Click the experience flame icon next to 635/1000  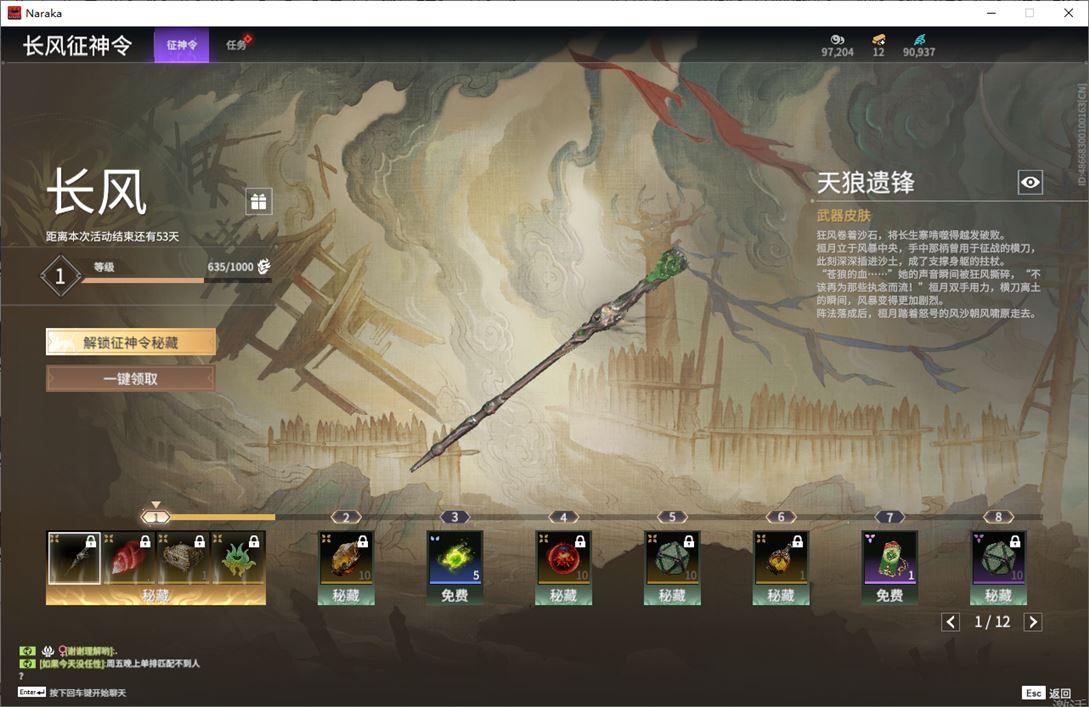[264, 266]
